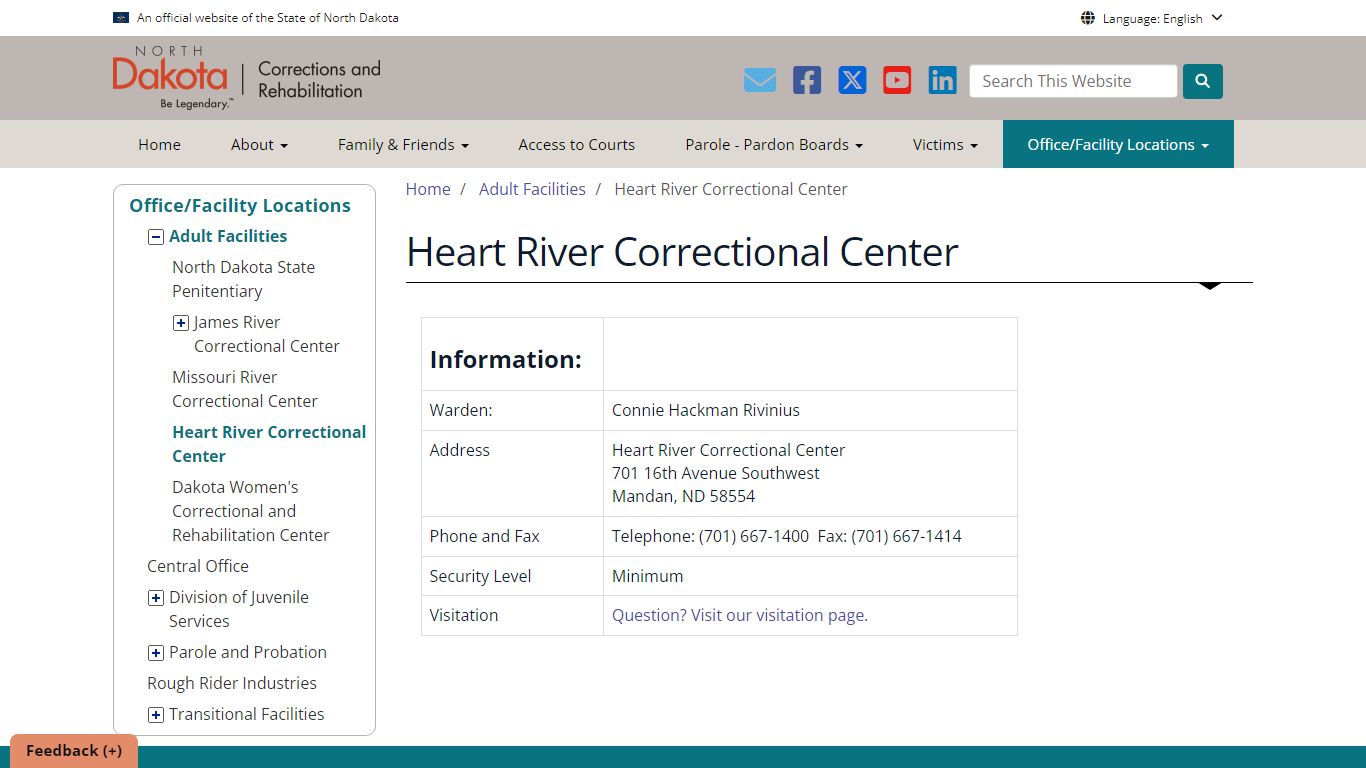The width and height of the screenshot is (1366, 768).
Task: Click the Information: table header
Action: click(506, 359)
